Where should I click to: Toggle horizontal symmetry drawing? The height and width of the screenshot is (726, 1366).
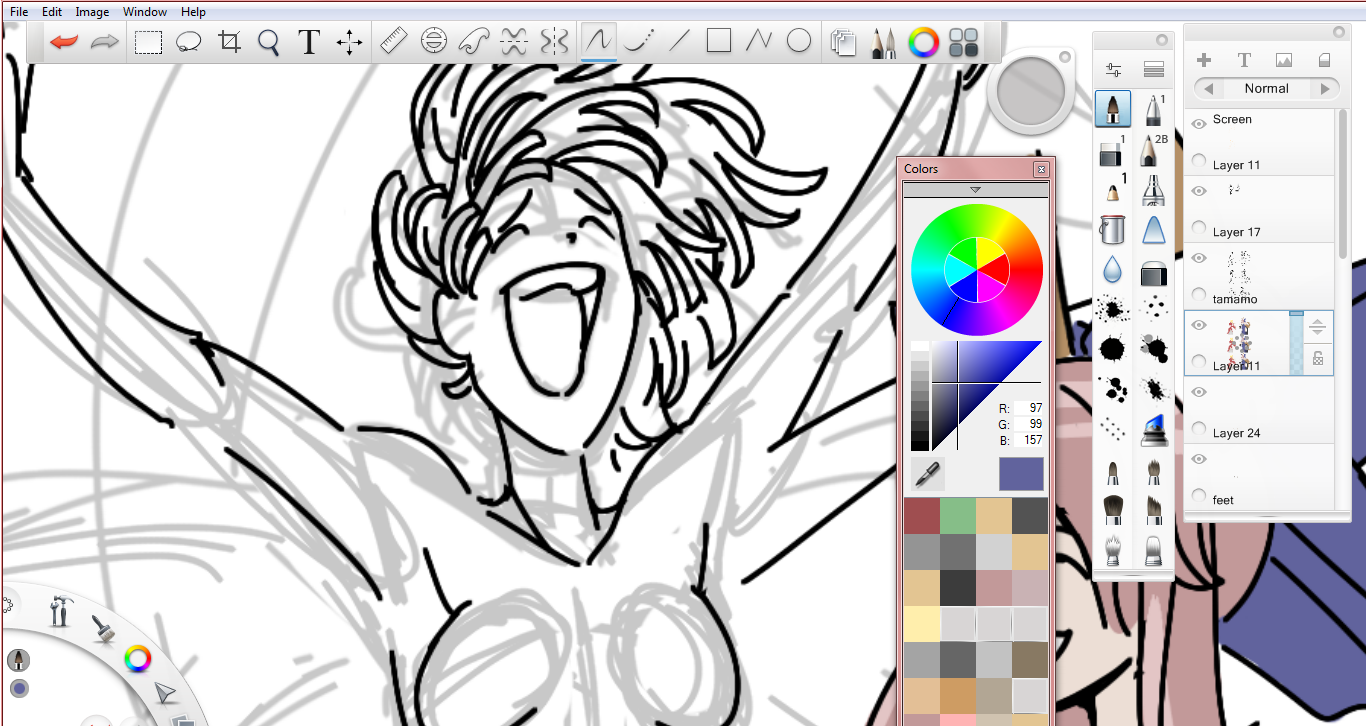pyautogui.click(x=514, y=41)
